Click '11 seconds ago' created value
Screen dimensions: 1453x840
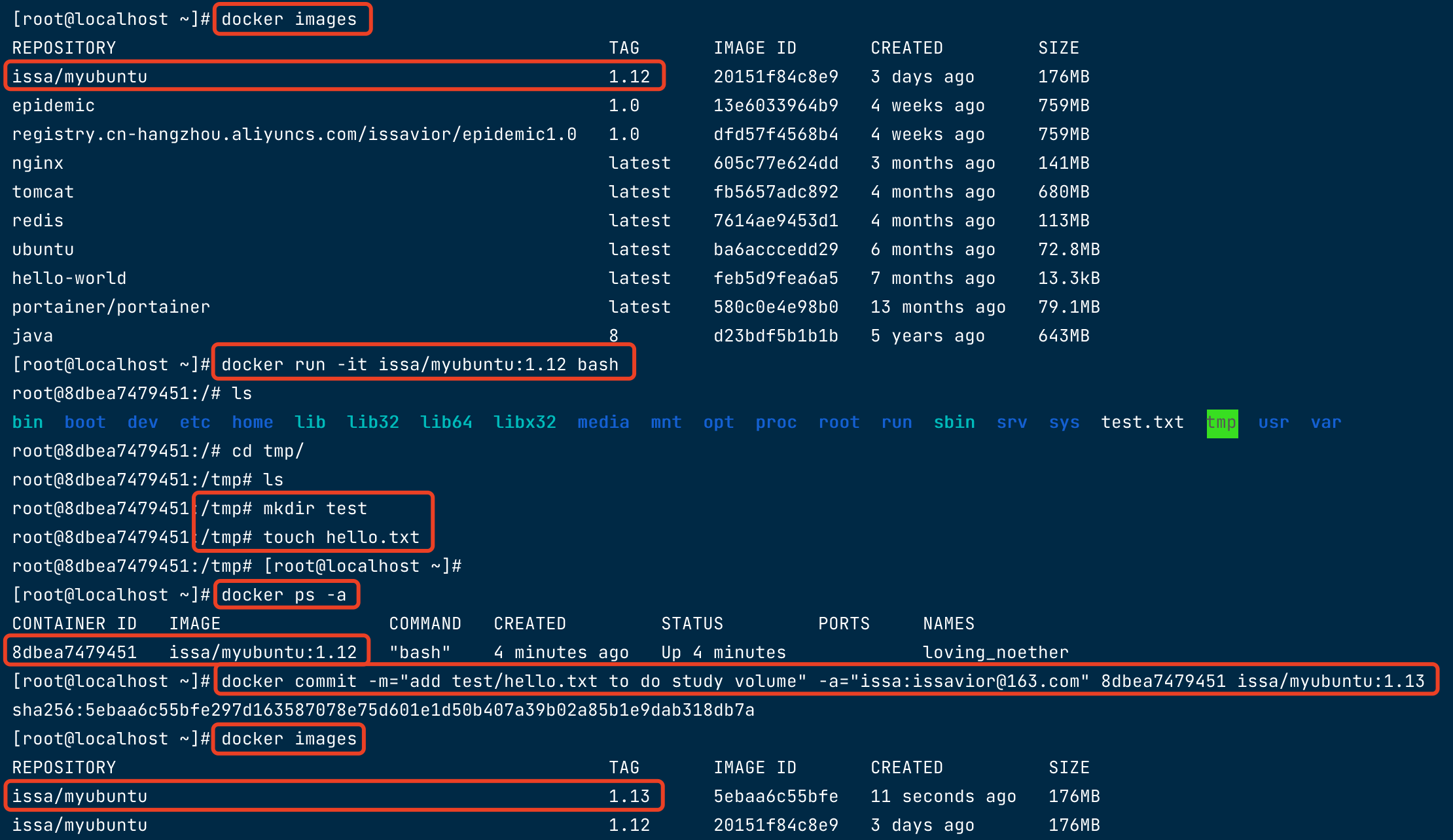(x=943, y=796)
